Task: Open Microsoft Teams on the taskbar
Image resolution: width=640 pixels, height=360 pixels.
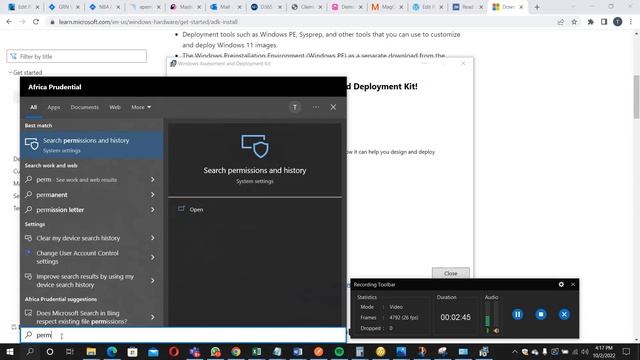Action: (x=195, y=351)
